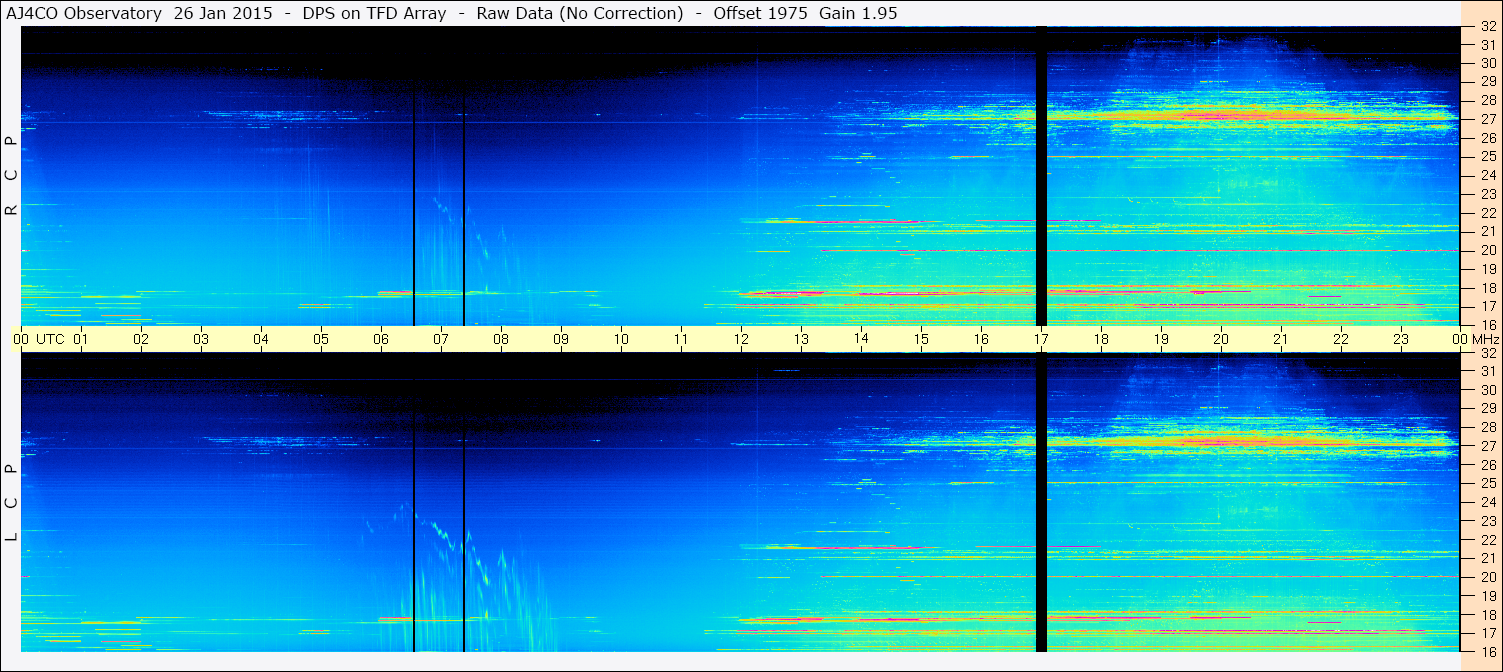Viewport: 1503px width, 672px height.
Task: Click the 10 hour label on the time axis
Action: [x=621, y=339]
